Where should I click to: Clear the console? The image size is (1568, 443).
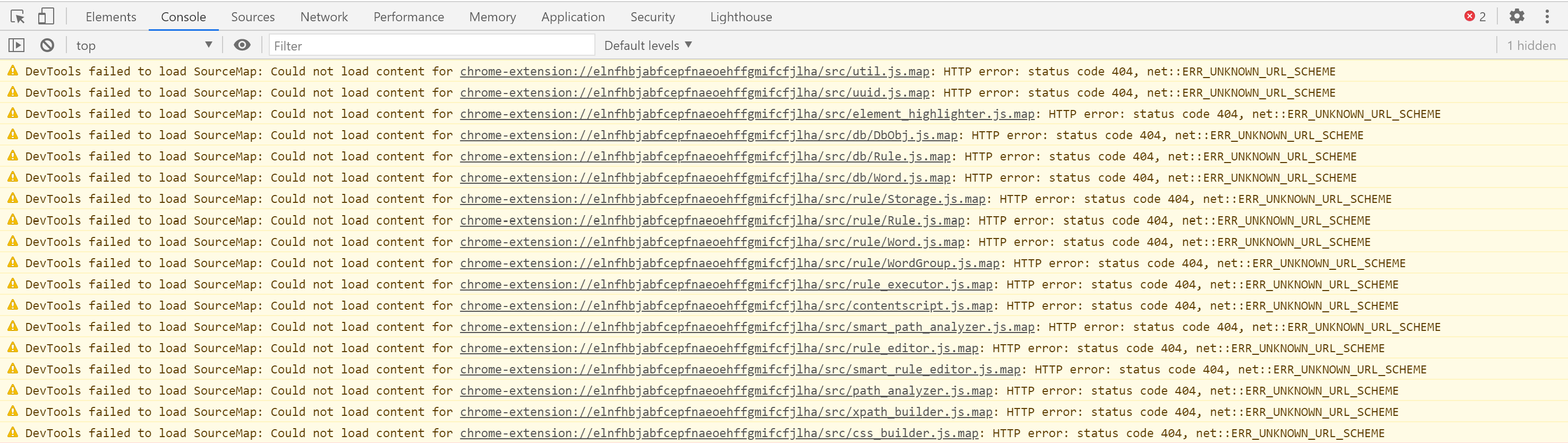(x=47, y=45)
